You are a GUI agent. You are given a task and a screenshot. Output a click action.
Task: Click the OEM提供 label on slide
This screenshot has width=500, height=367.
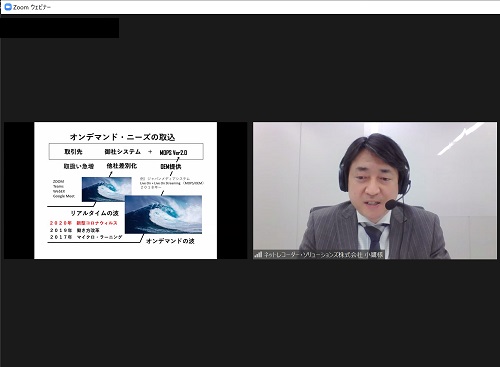point(171,166)
